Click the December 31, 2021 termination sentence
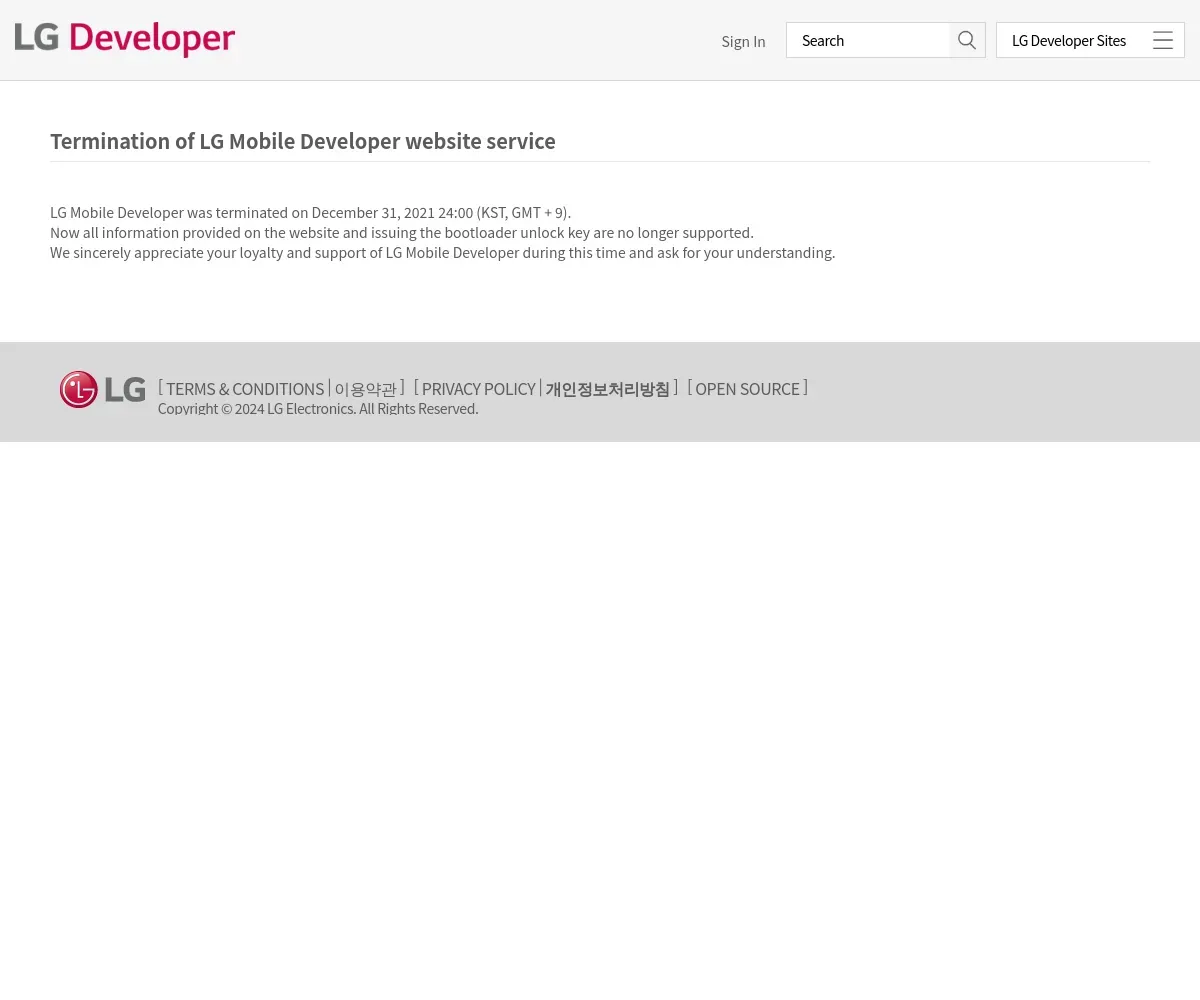The width and height of the screenshot is (1200, 1000). pyautogui.click(x=311, y=213)
